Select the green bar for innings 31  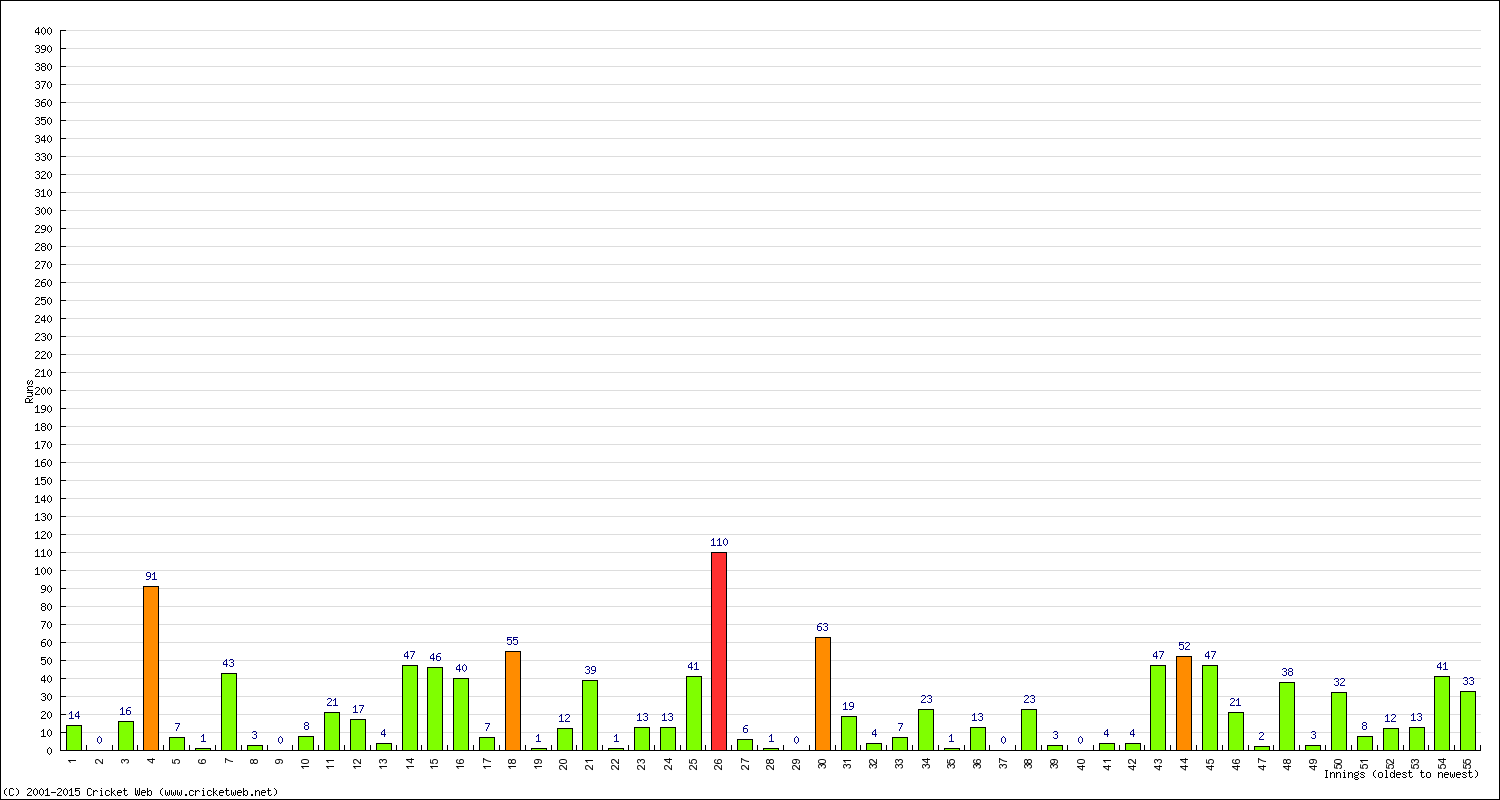(848, 733)
